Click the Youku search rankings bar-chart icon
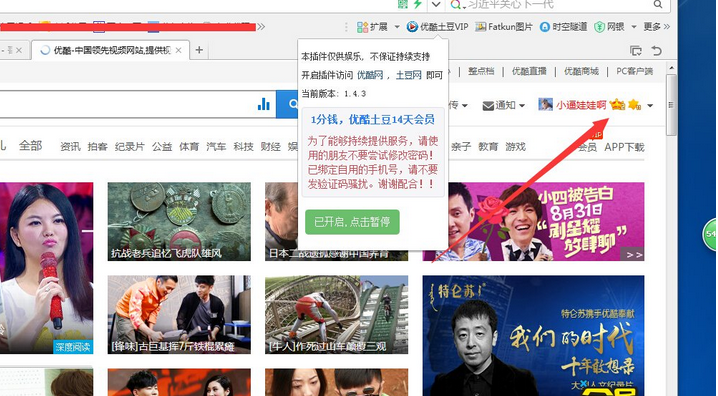 (264, 104)
